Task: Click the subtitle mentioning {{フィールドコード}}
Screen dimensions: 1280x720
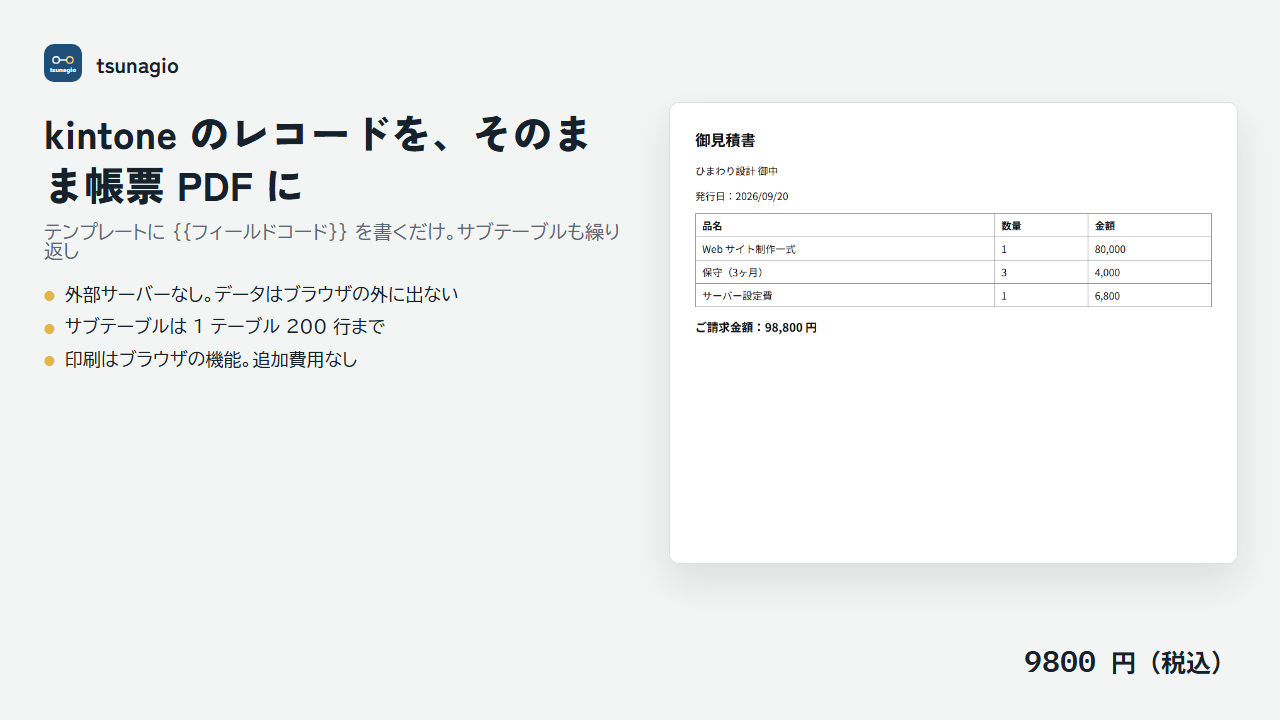Action: coord(333,241)
